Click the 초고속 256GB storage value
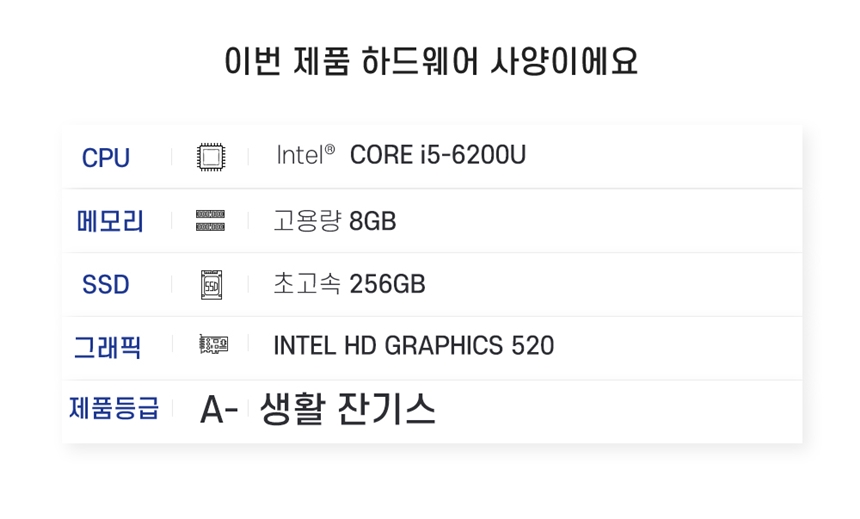 pyautogui.click(x=349, y=284)
